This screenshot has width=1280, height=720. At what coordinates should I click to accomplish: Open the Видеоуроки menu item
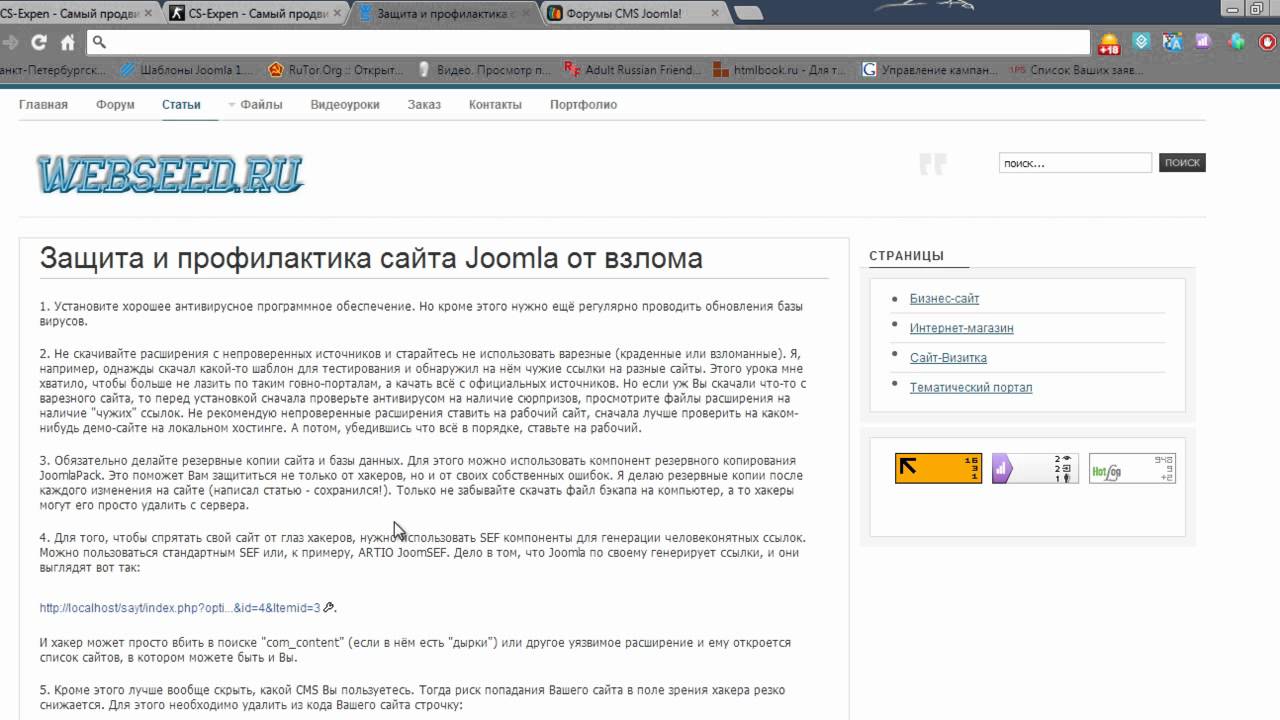point(344,104)
